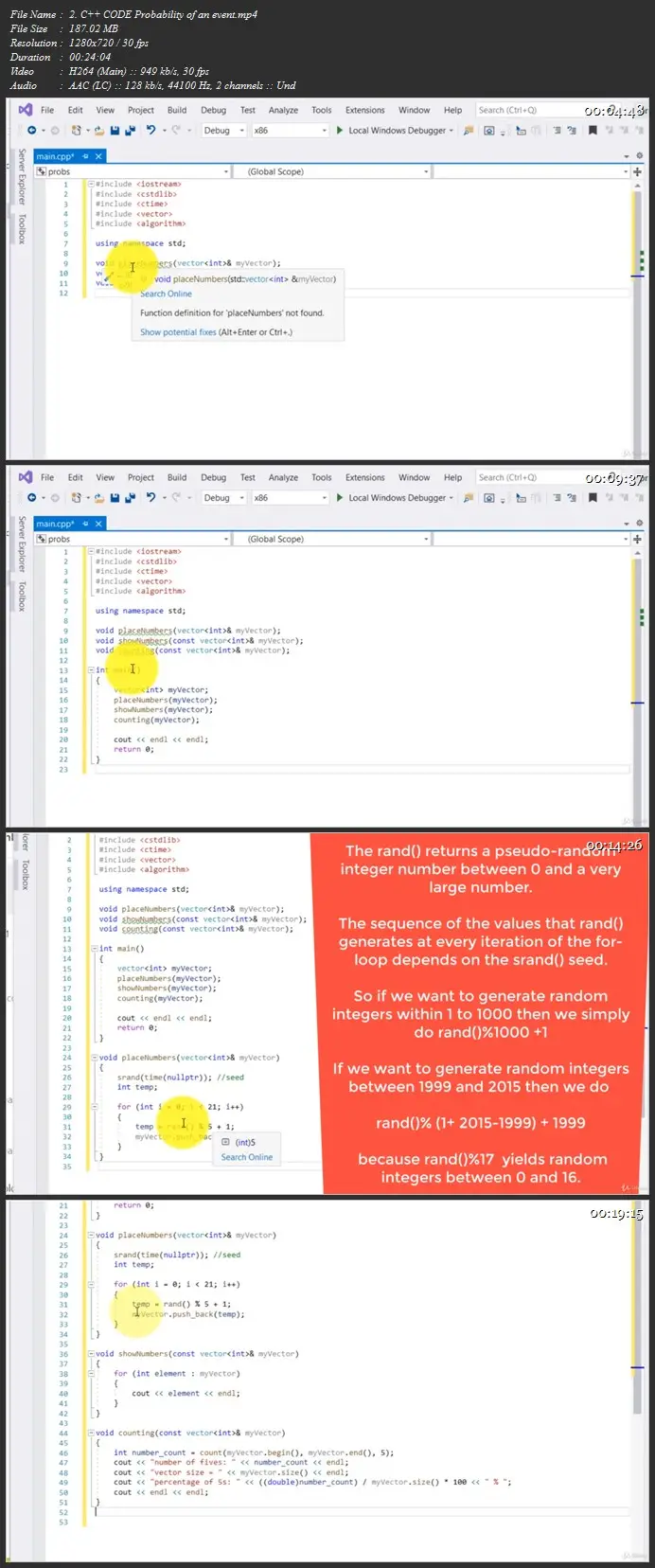Image resolution: width=655 pixels, height=1568 pixels.
Task: Open x86 platform dropdown in 00:09:37 frame
Action: click(x=290, y=498)
